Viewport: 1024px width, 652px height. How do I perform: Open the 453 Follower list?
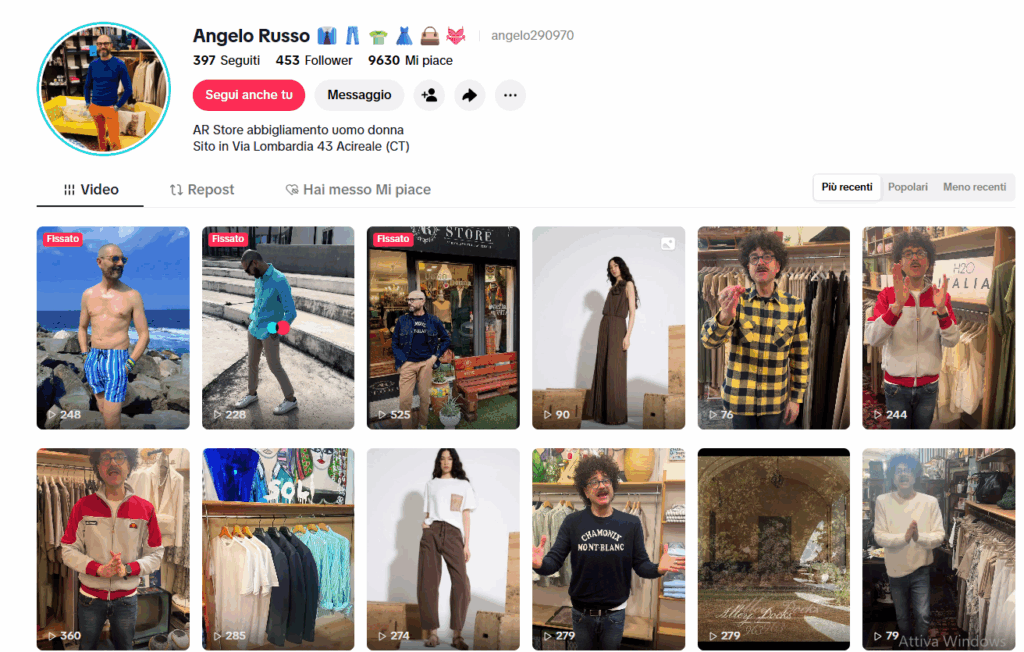click(314, 60)
